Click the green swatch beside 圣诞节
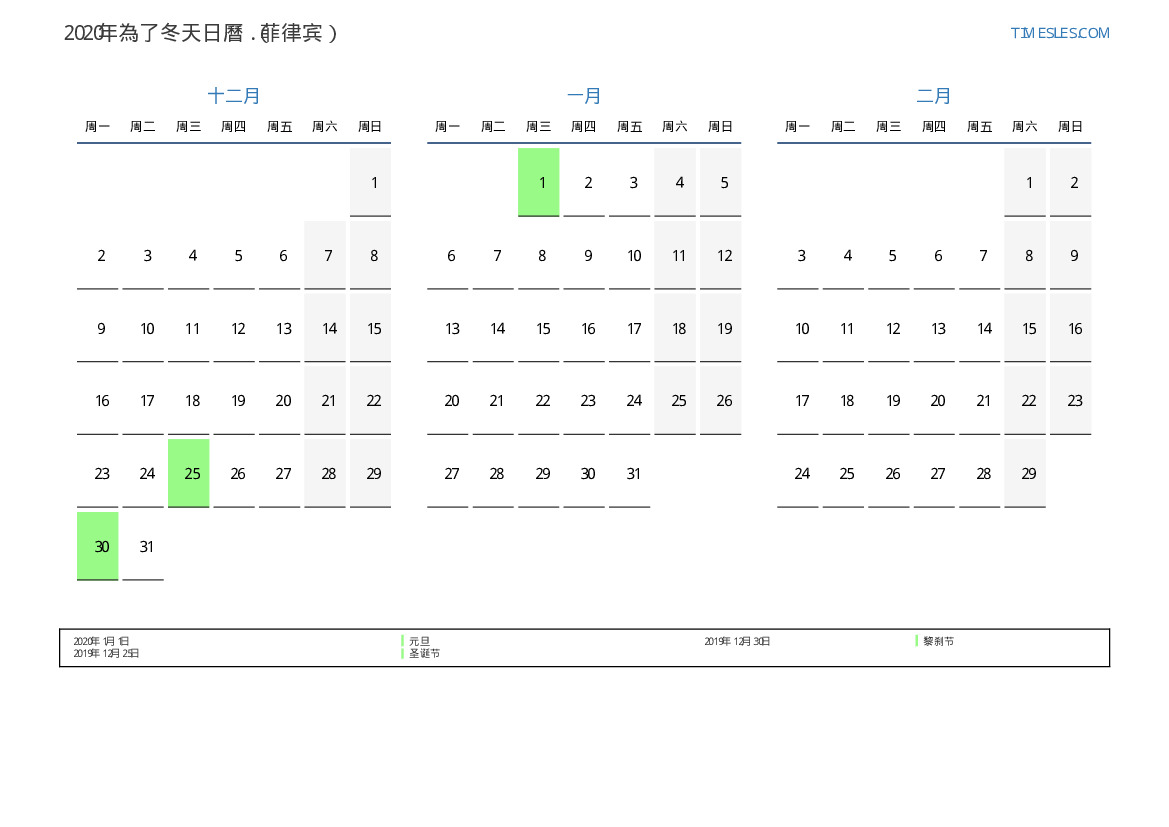The height and width of the screenshot is (827, 1169). (402, 653)
